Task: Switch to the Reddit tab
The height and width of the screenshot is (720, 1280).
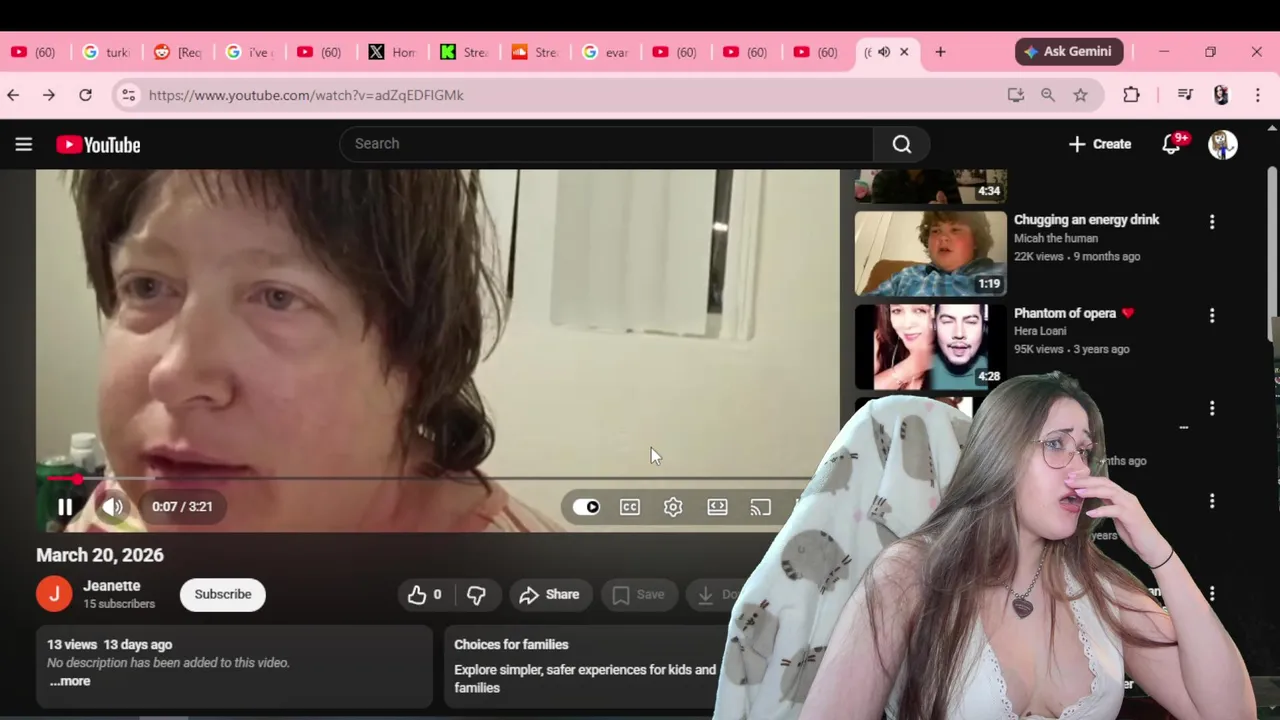Action: (x=178, y=52)
